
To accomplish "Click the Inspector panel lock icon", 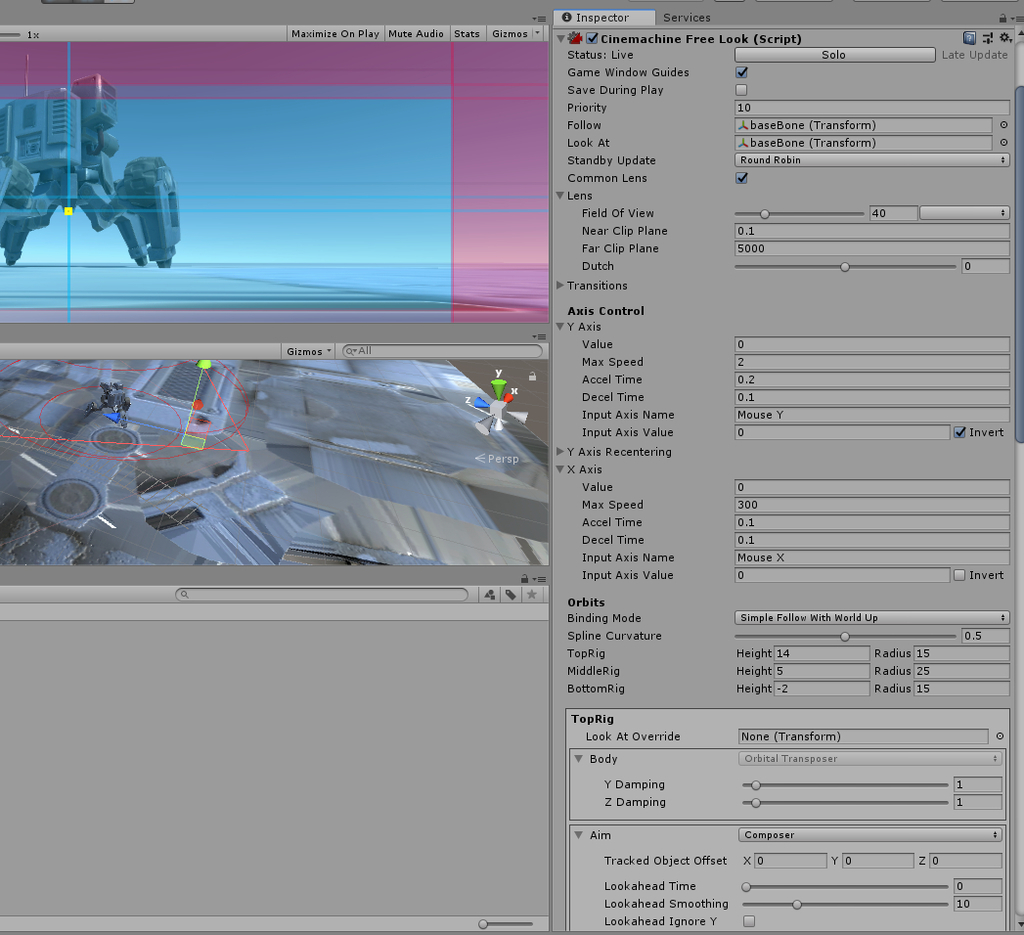I will point(1003,18).
